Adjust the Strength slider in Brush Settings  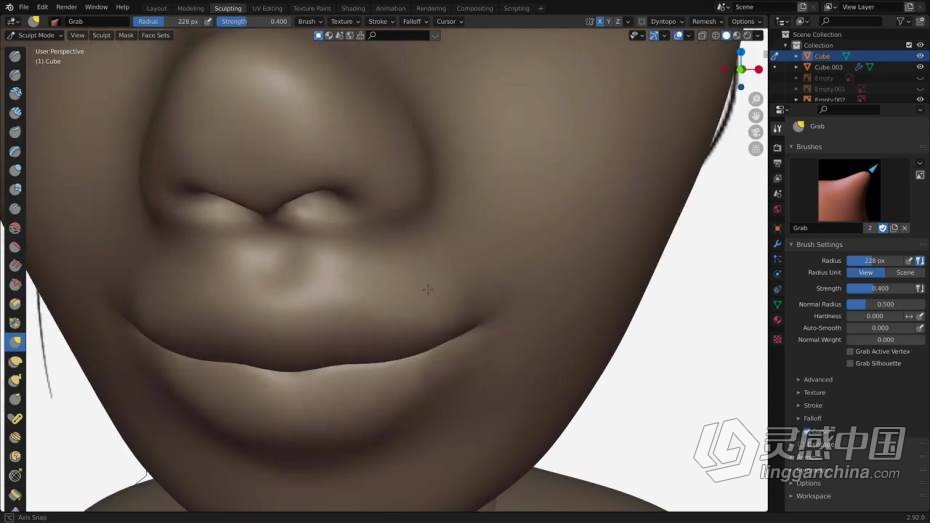880,289
